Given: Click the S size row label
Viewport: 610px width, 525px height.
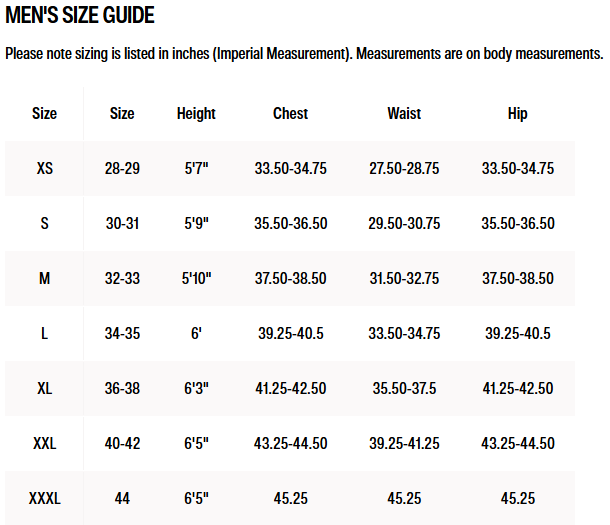Looking at the screenshot, I should click(45, 223).
